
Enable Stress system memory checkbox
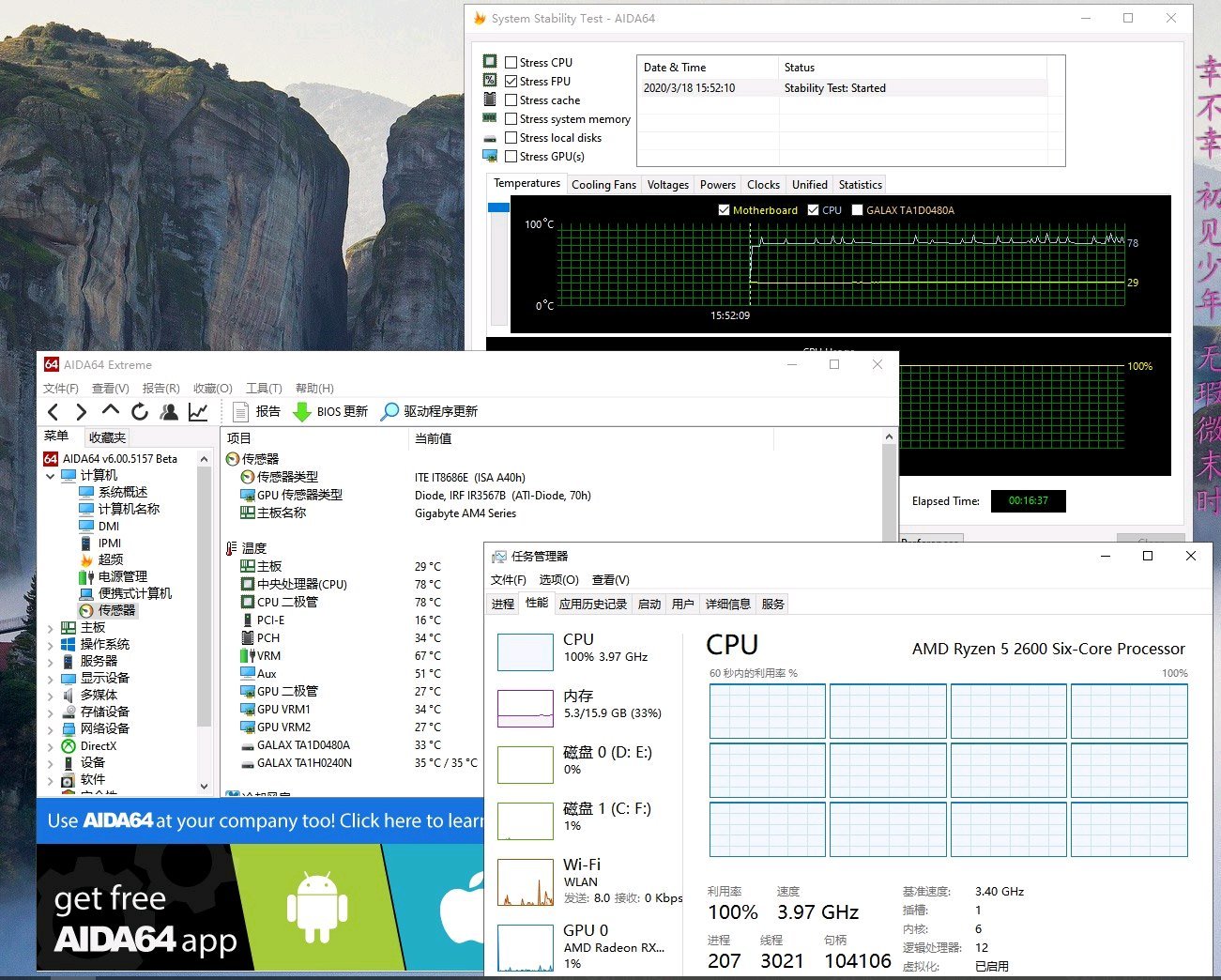coord(511,119)
